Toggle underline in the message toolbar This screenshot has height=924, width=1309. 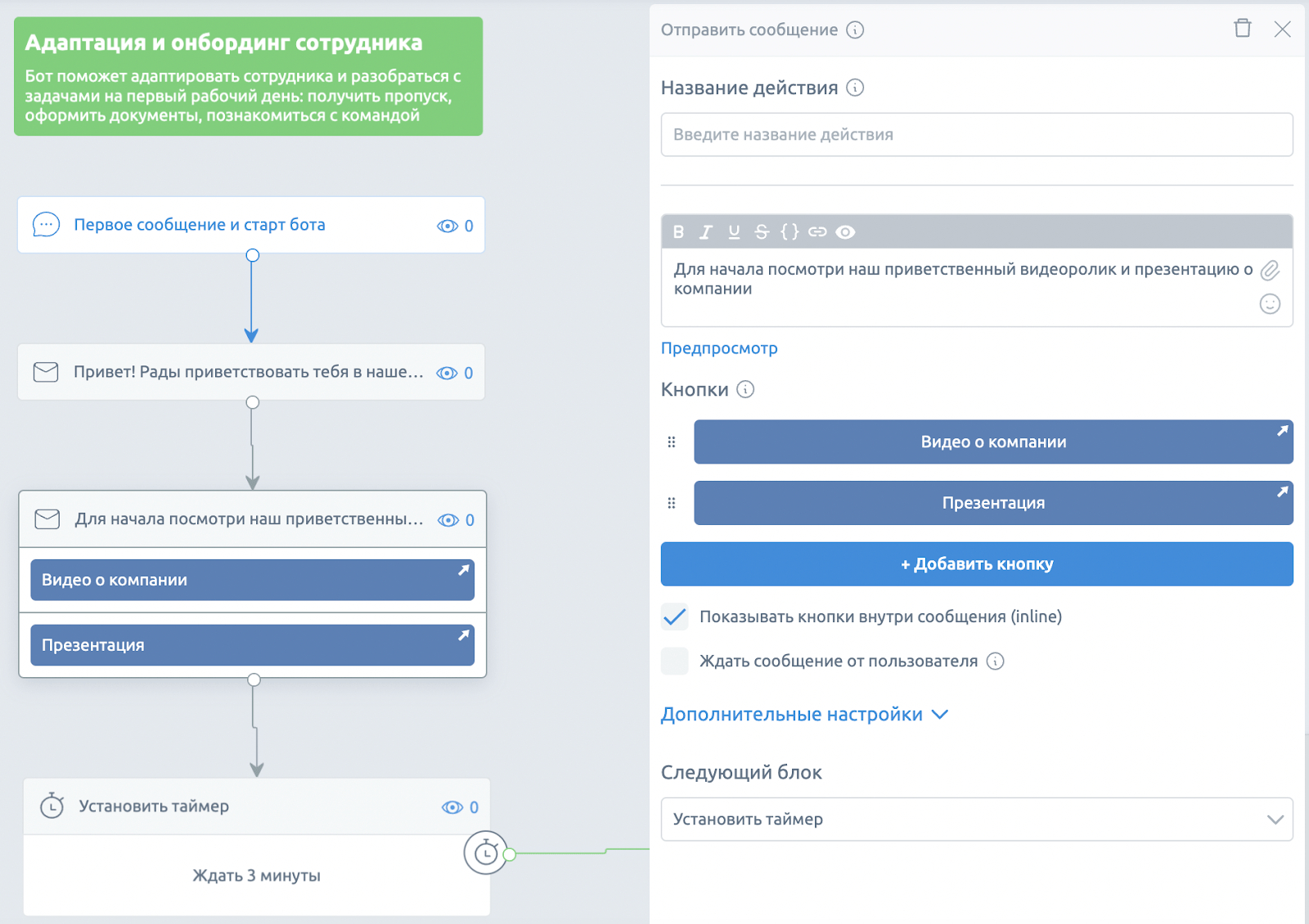[x=734, y=232]
